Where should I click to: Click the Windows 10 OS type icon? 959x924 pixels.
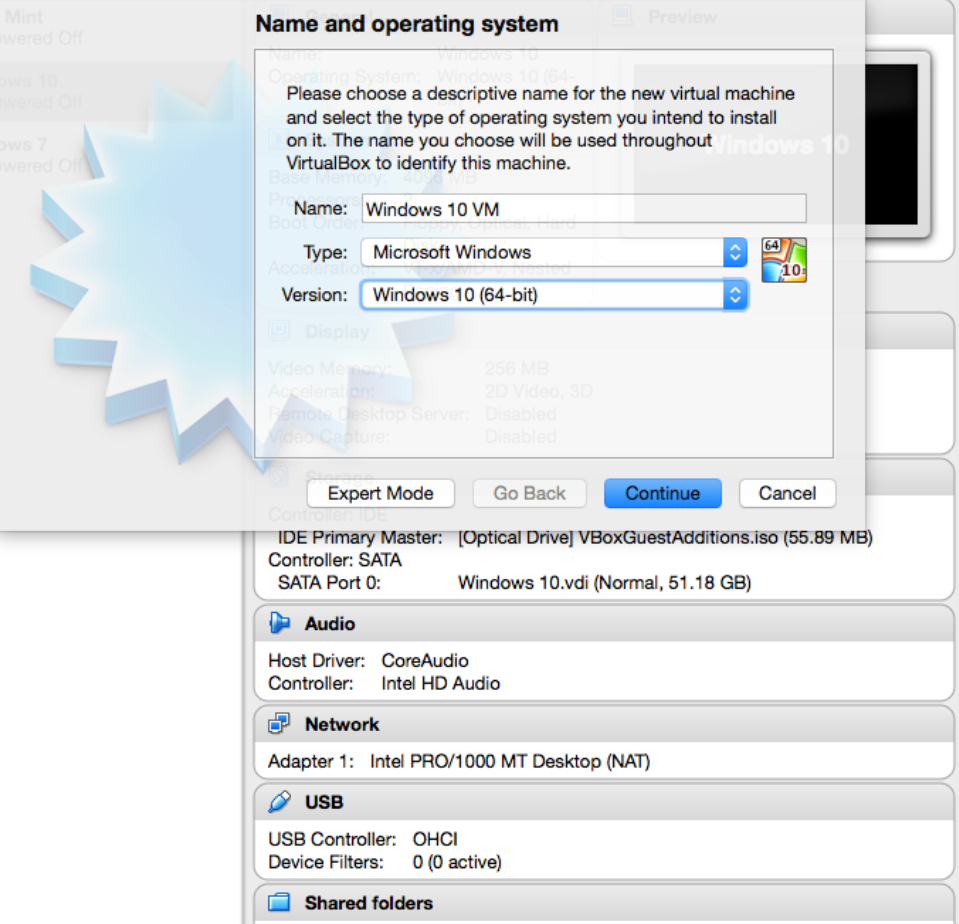784,259
